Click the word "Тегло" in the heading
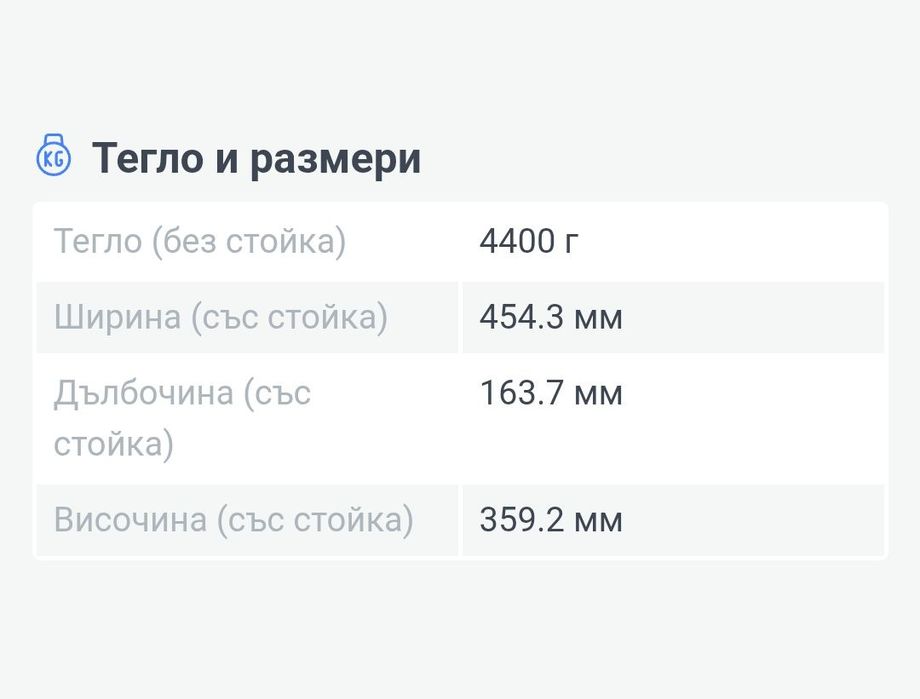Viewport: 920px width, 699px height. [x=148, y=158]
